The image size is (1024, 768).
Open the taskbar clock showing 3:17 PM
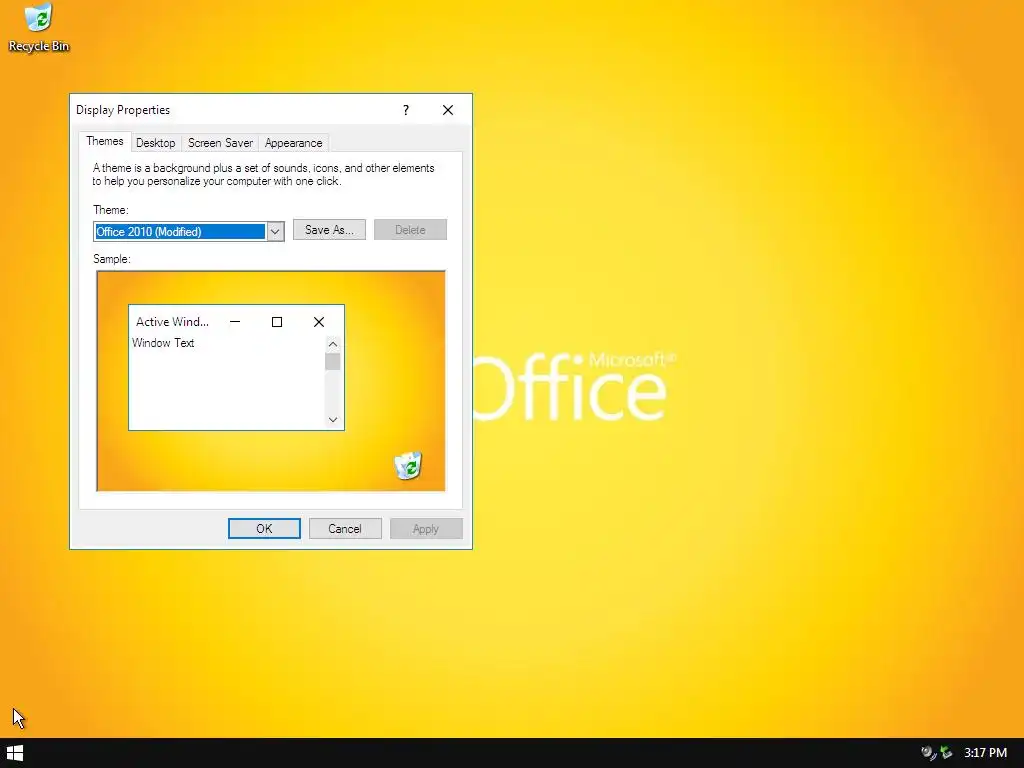point(985,752)
